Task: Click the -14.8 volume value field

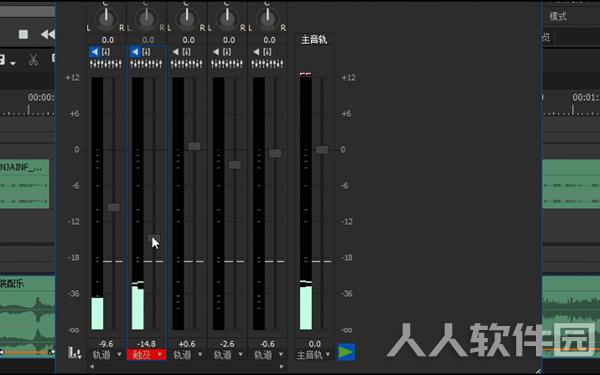Action: point(146,344)
